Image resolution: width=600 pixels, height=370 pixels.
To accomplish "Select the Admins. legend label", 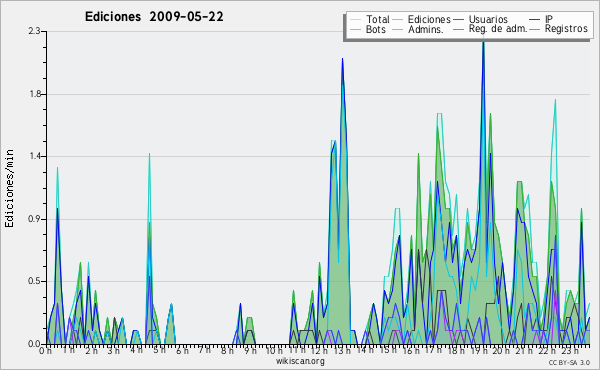I will tap(426, 29).
